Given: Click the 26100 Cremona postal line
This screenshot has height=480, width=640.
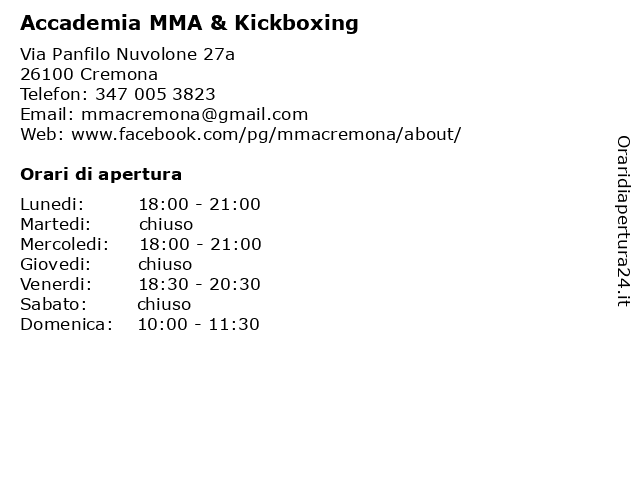Looking at the screenshot, I should coord(89,74).
